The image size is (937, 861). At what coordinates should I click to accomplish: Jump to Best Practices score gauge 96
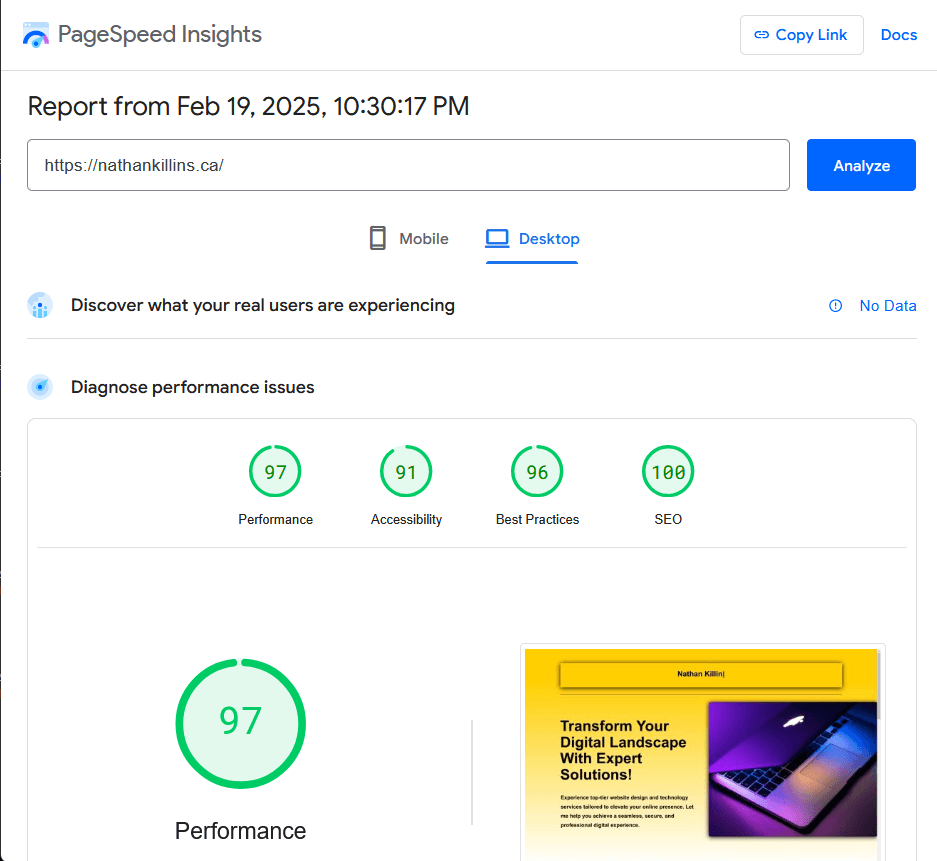click(537, 472)
